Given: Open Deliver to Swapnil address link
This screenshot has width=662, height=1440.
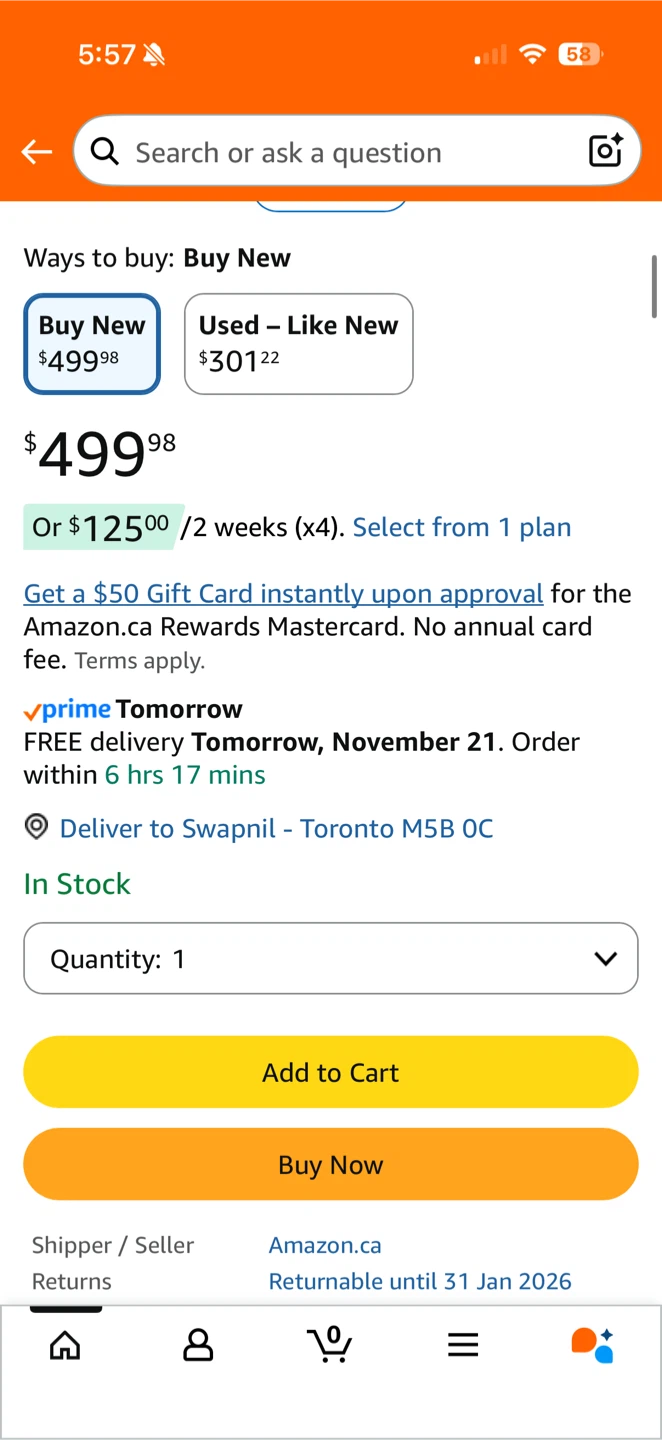Looking at the screenshot, I should (x=276, y=828).
